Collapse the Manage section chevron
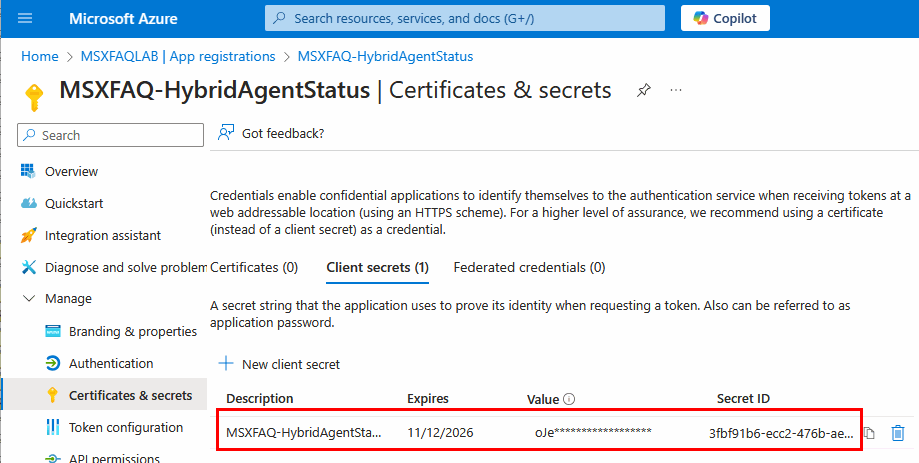The width and height of the screenshot is (919, 463). [28, 298]
